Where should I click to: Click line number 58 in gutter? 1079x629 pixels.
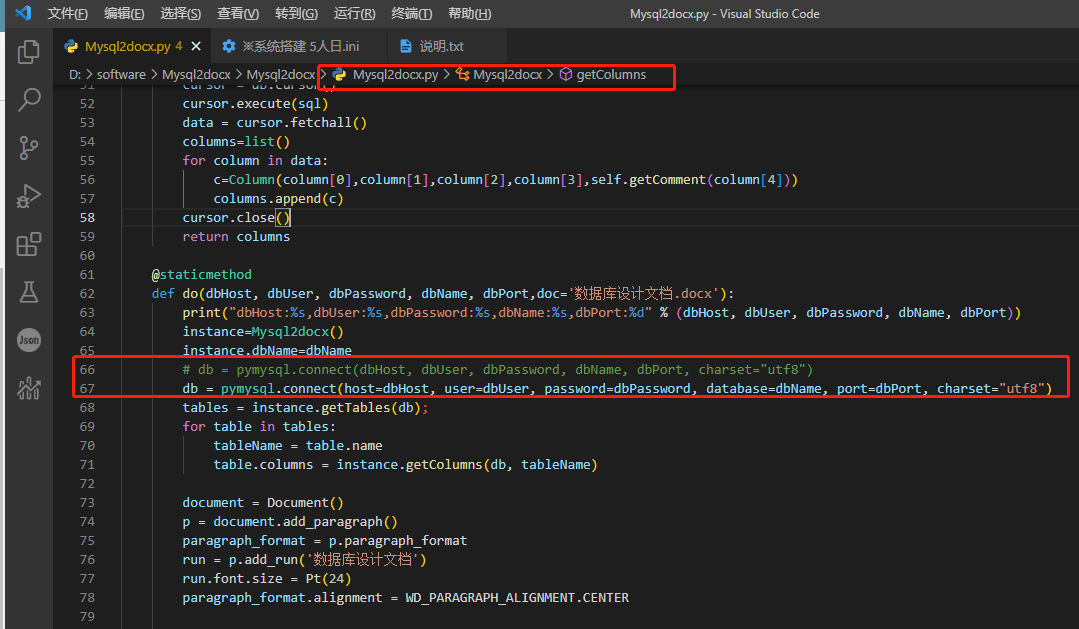point(87,217)
